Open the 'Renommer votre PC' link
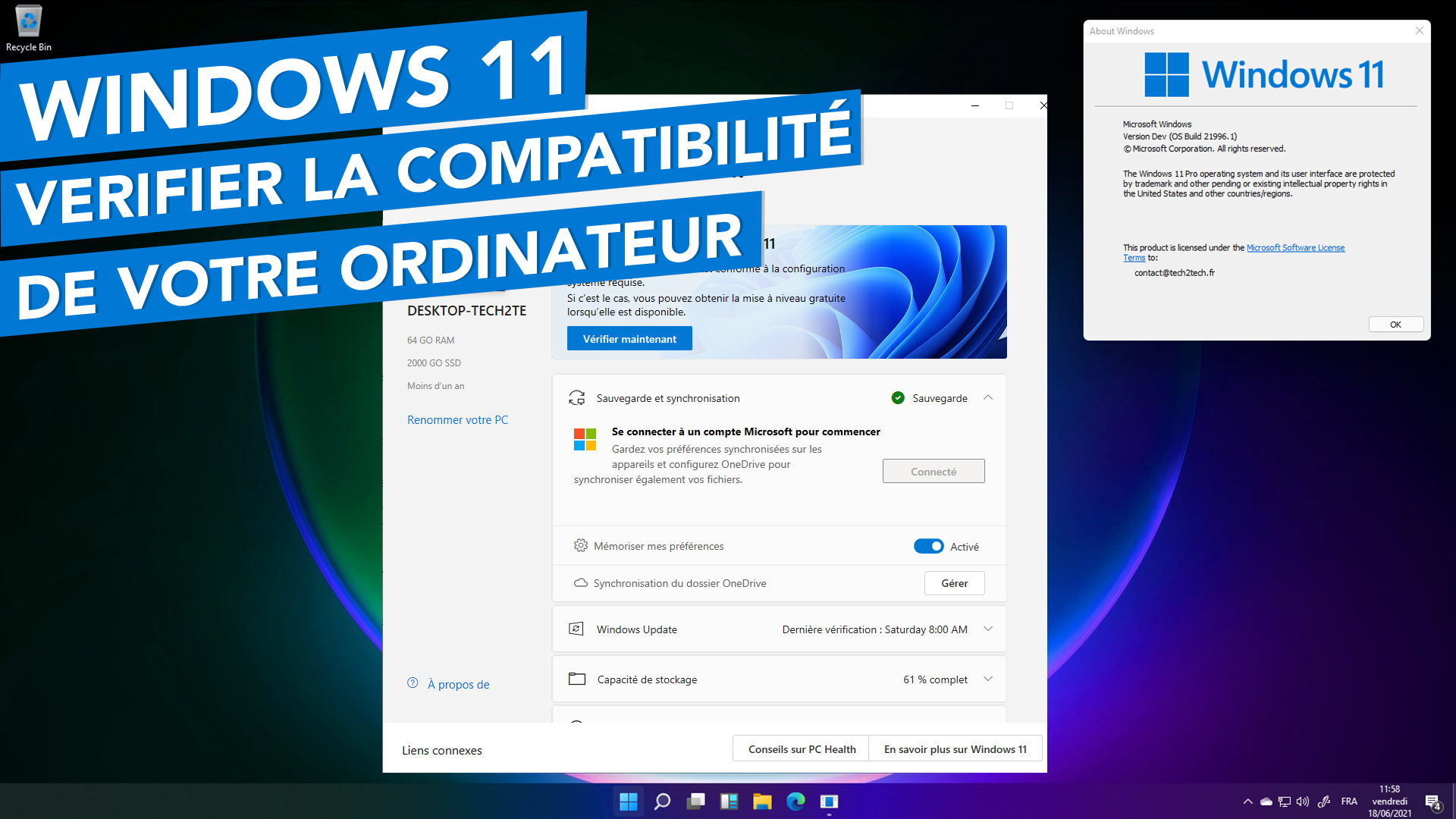 (457, 419)
